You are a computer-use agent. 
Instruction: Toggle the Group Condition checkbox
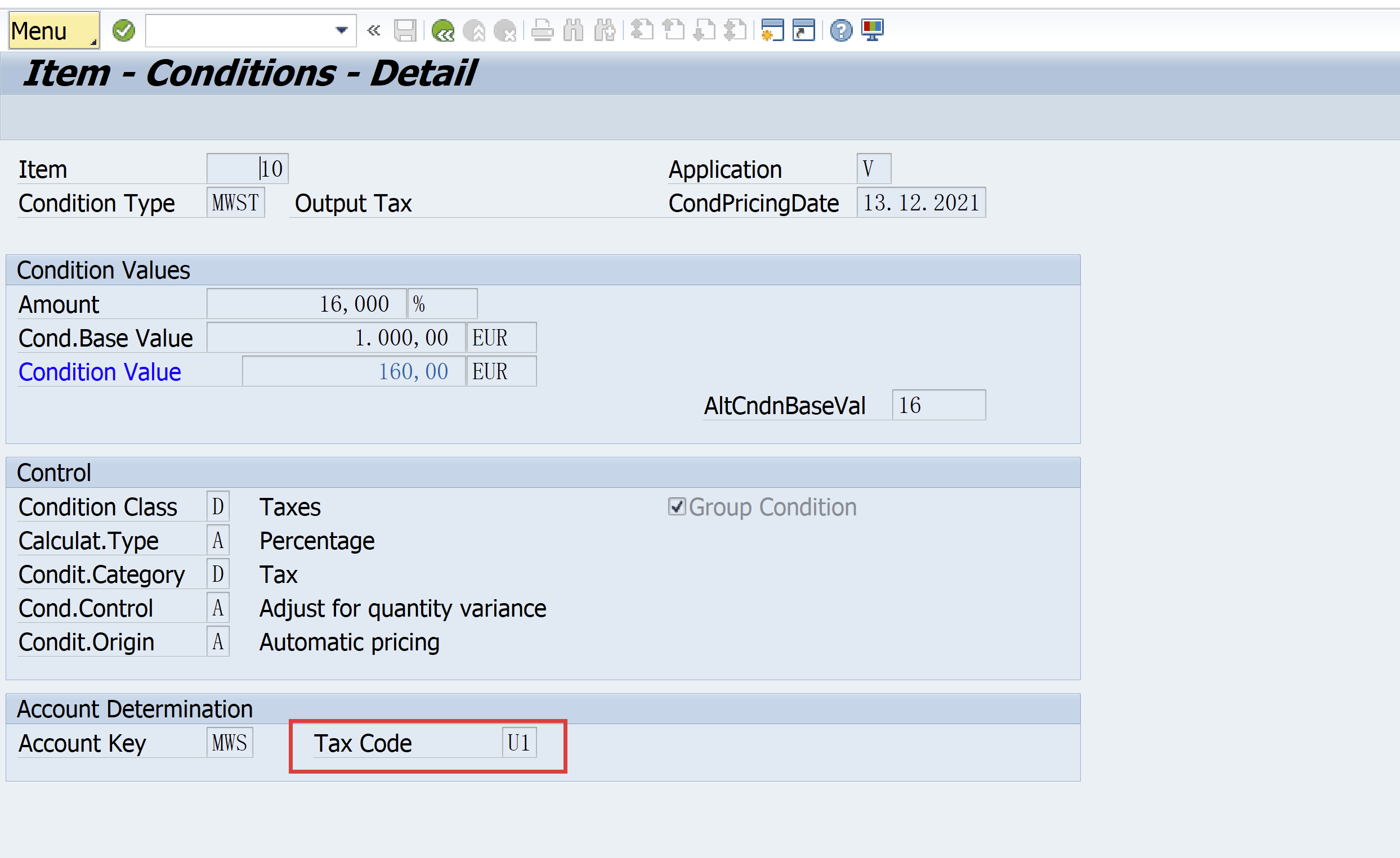pyautogui.click(x=677, y=506)
